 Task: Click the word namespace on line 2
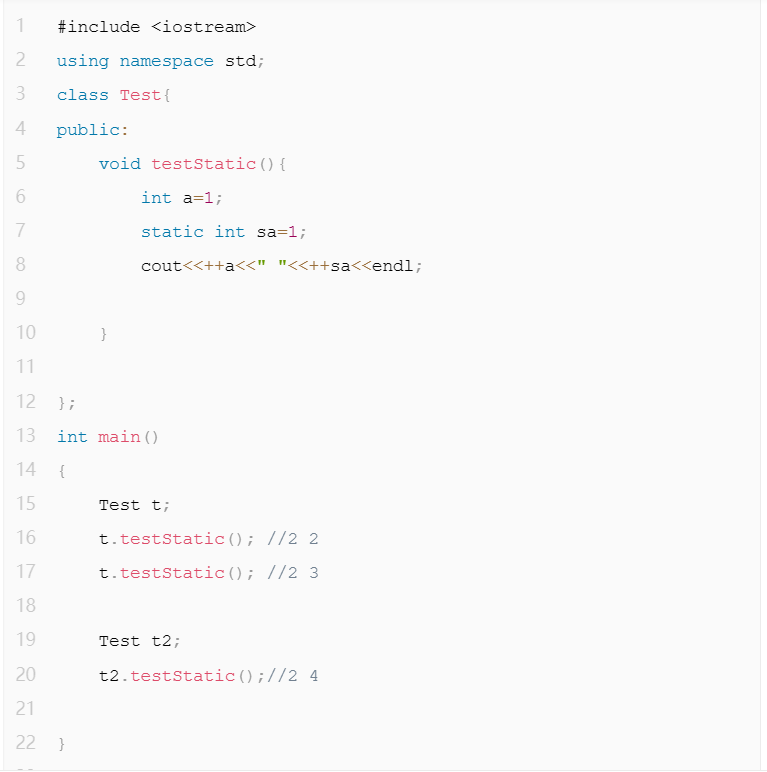(x=166, y=61)
